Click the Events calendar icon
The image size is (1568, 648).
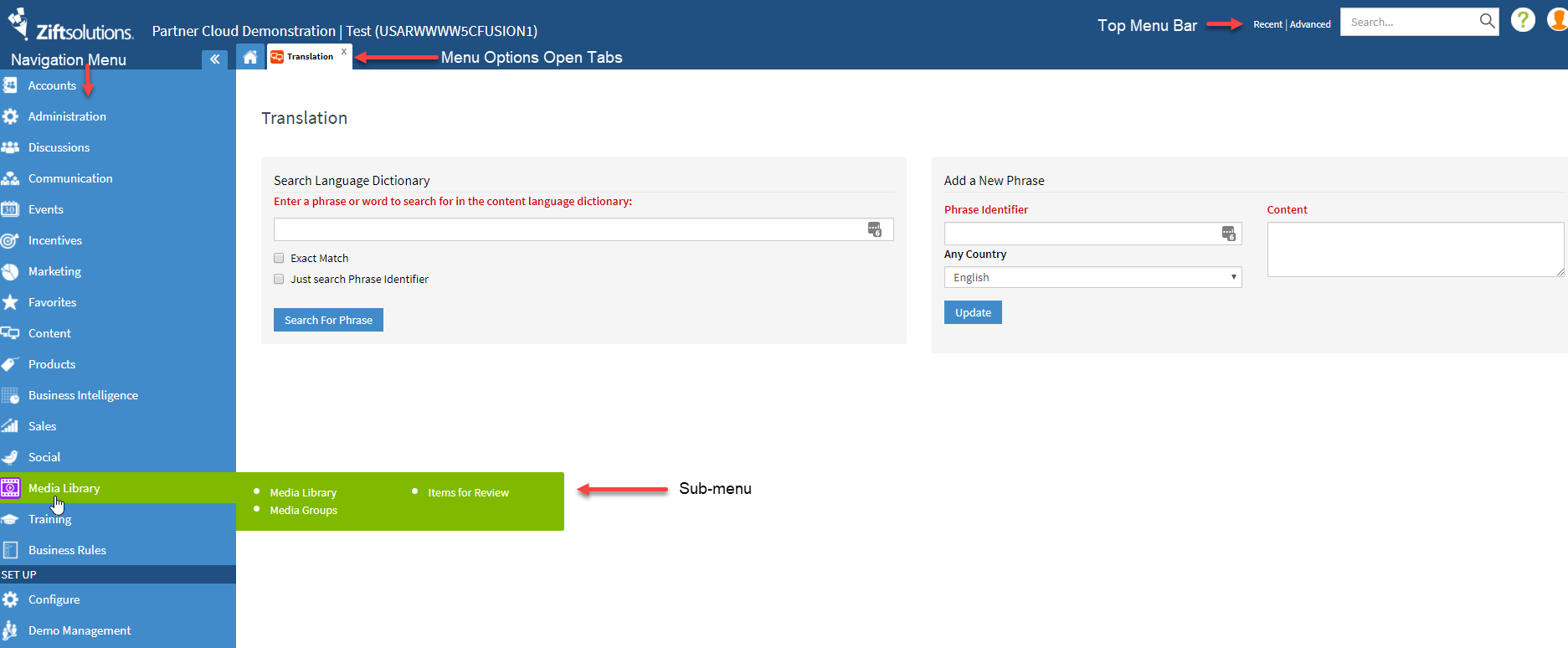[10, 209]
